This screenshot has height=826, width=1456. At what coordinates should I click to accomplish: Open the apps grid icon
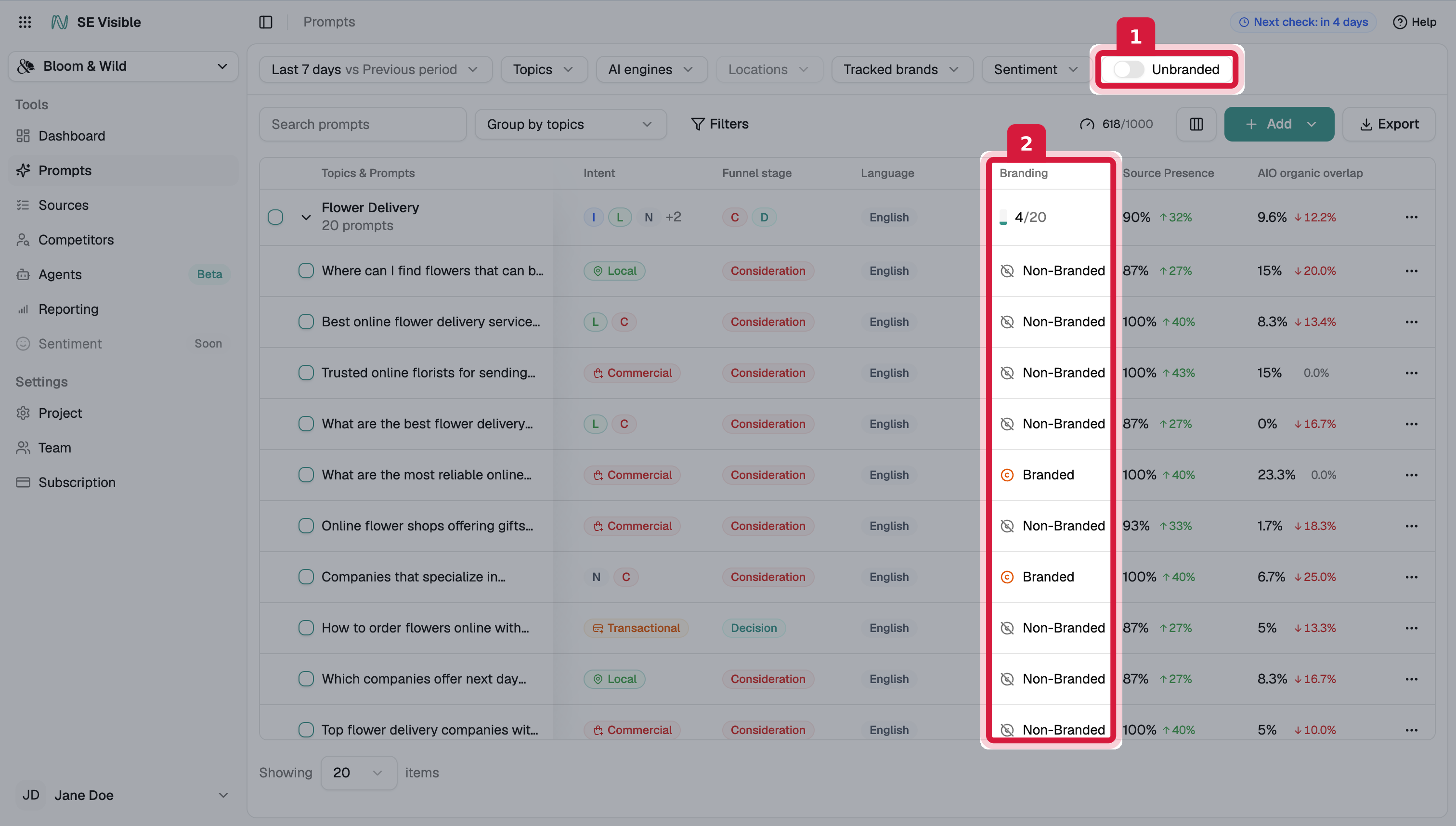click(x=25, y=22)
